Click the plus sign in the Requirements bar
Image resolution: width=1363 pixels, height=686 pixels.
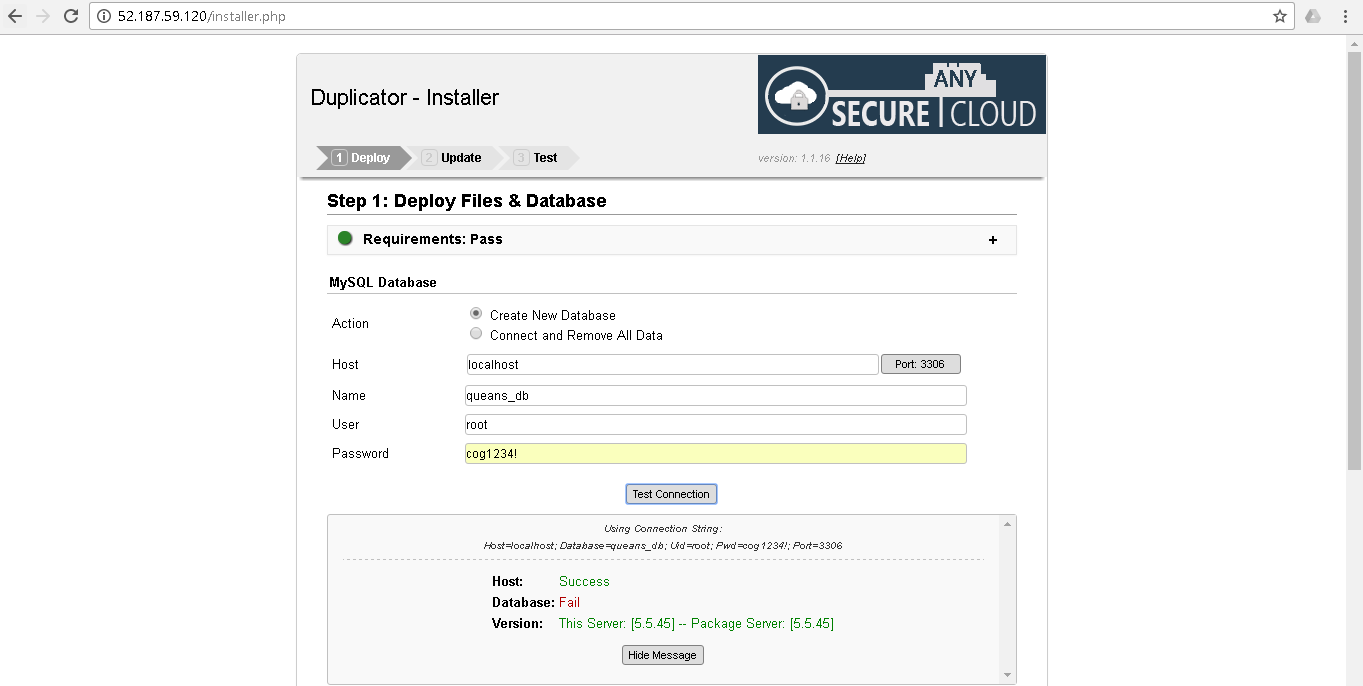[x=992, y=240]
